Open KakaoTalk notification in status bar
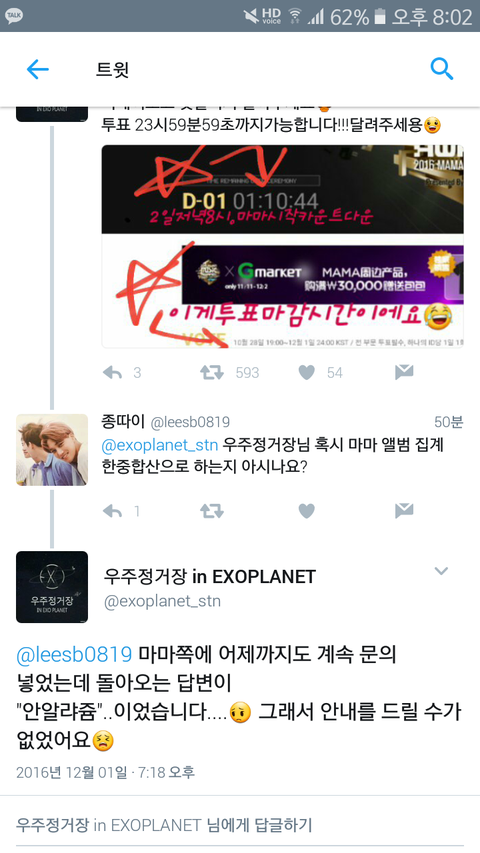480x853 pixels. [14, 16]
